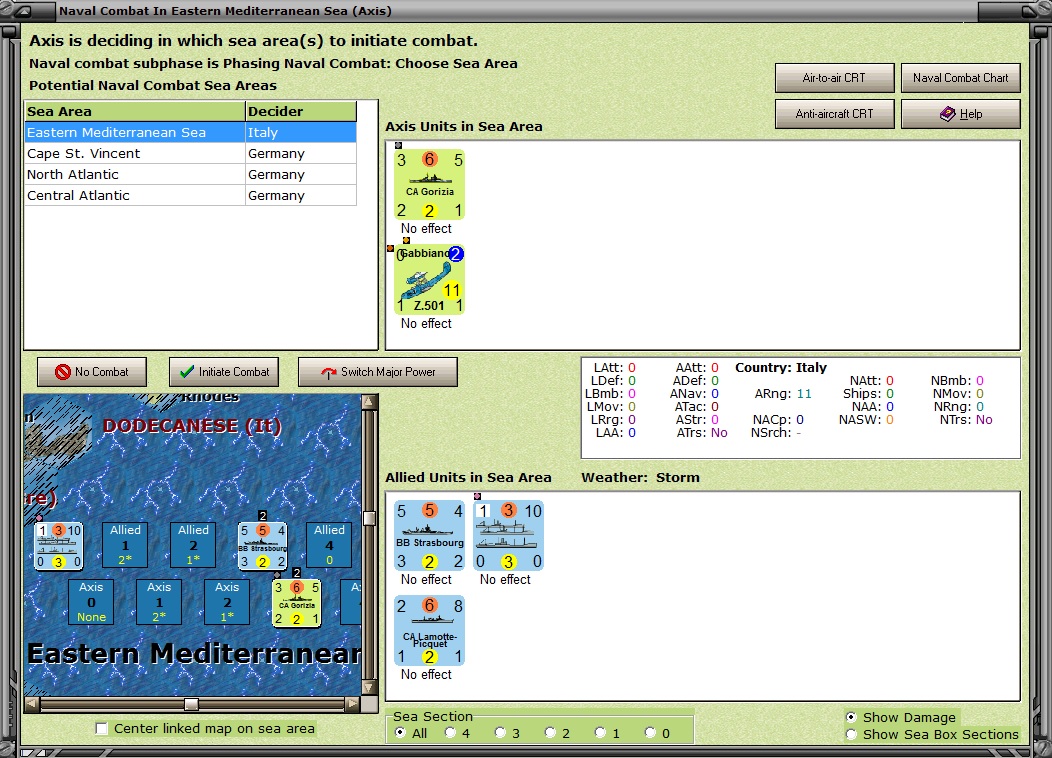Select Sea Section 0 radio button
Screen dimensions: 1052x758
(650, 733)
